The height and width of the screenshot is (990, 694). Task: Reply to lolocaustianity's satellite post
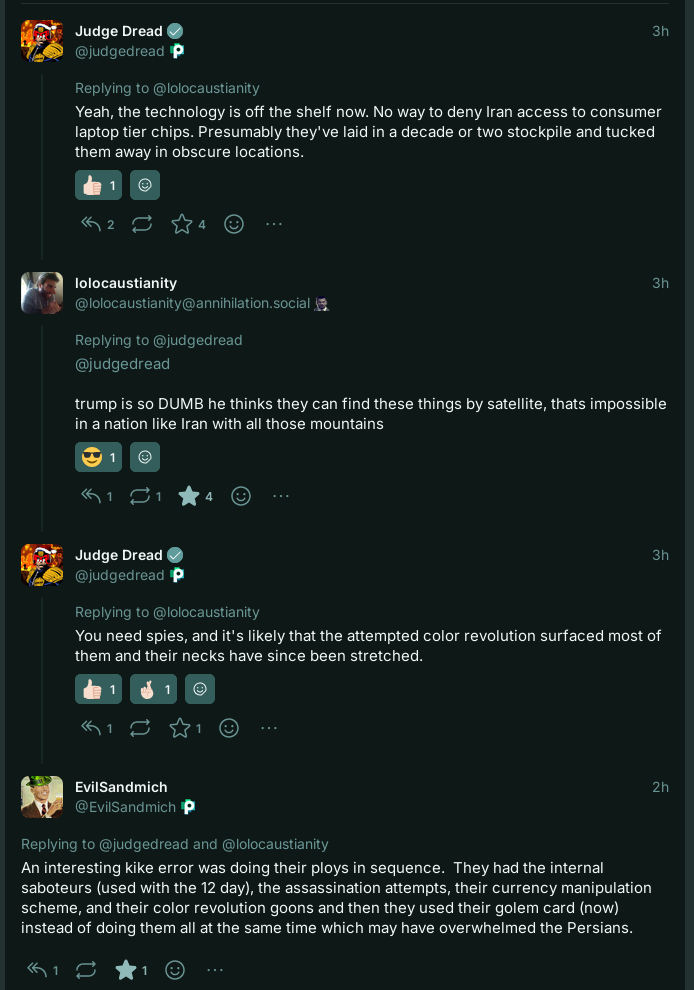(x=92, y=496)
